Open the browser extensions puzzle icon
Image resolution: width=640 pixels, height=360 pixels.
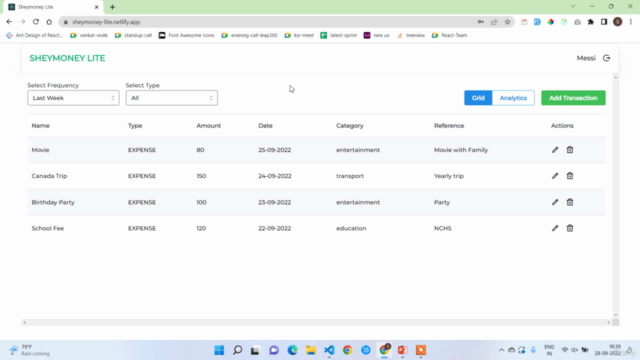[x=591, y=22]
